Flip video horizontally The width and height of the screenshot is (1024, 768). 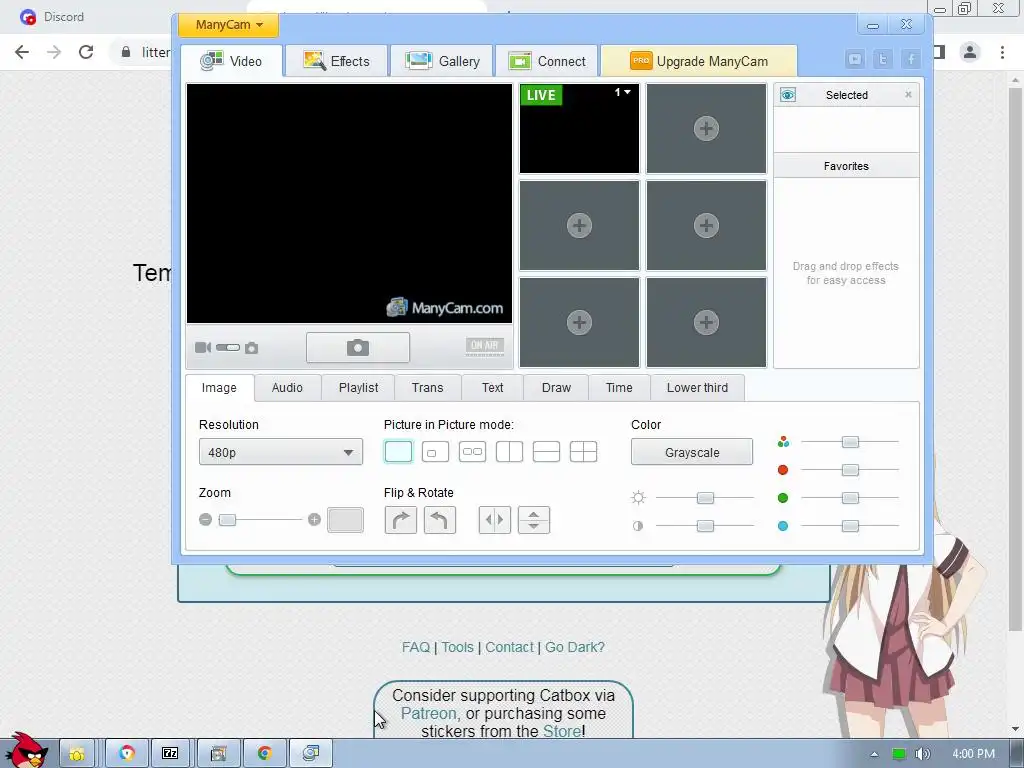point(494,520)
